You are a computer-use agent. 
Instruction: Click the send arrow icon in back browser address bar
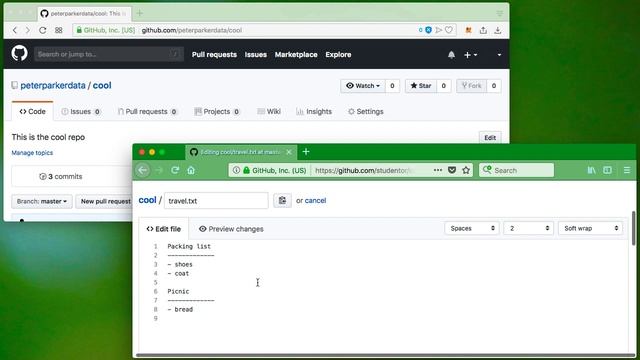coord(439,30)
